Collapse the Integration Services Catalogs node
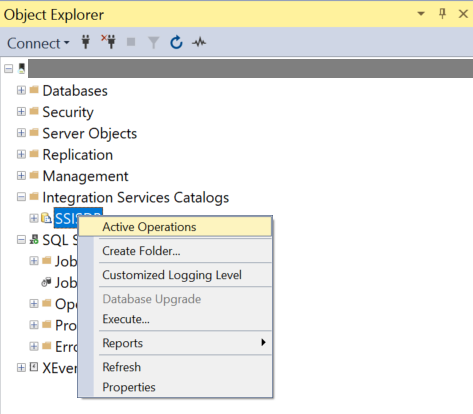The height and width of the screenshot is (414, 473). click(x=21, y=197)
